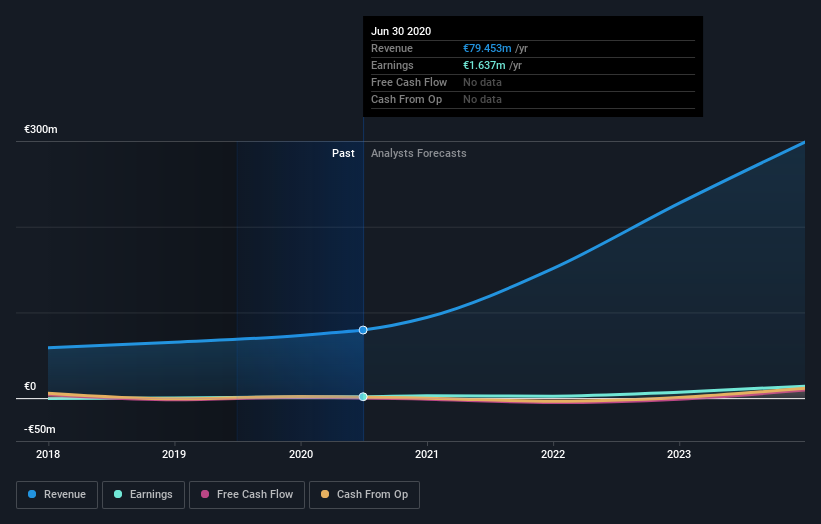Click the Cash From Op row label in tooltip

coord(406,99)
